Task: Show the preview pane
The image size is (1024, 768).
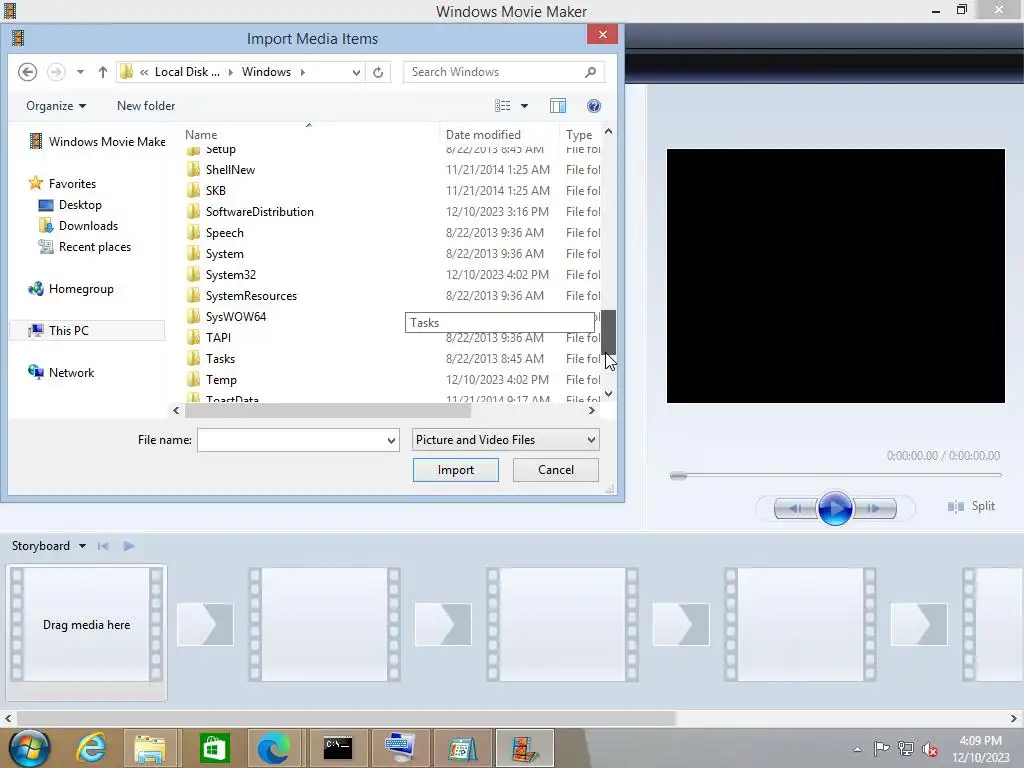Action: click(558, 106)
